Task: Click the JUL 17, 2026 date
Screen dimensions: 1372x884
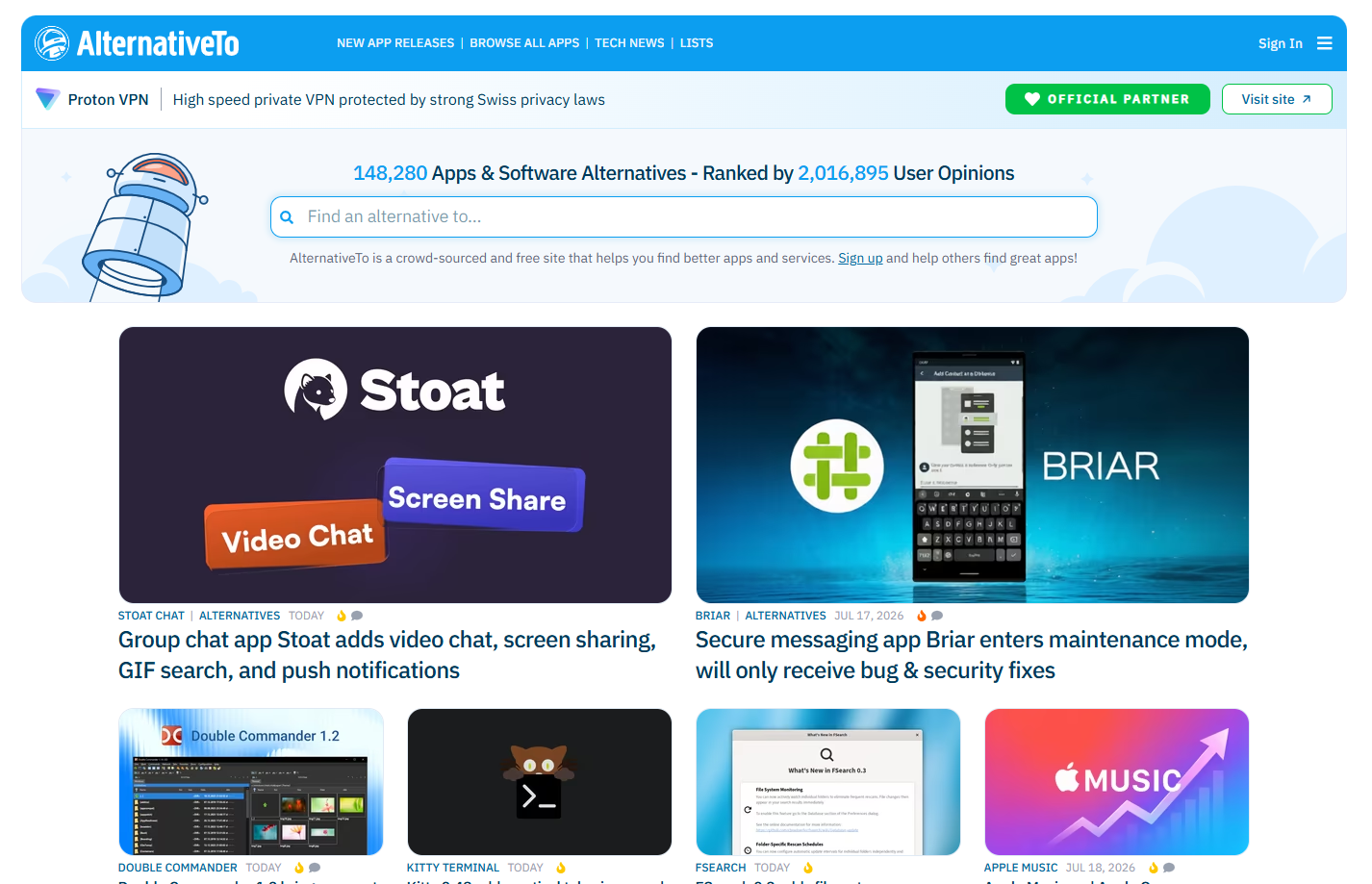Action: pyautogui.click(x=869, y=616)
